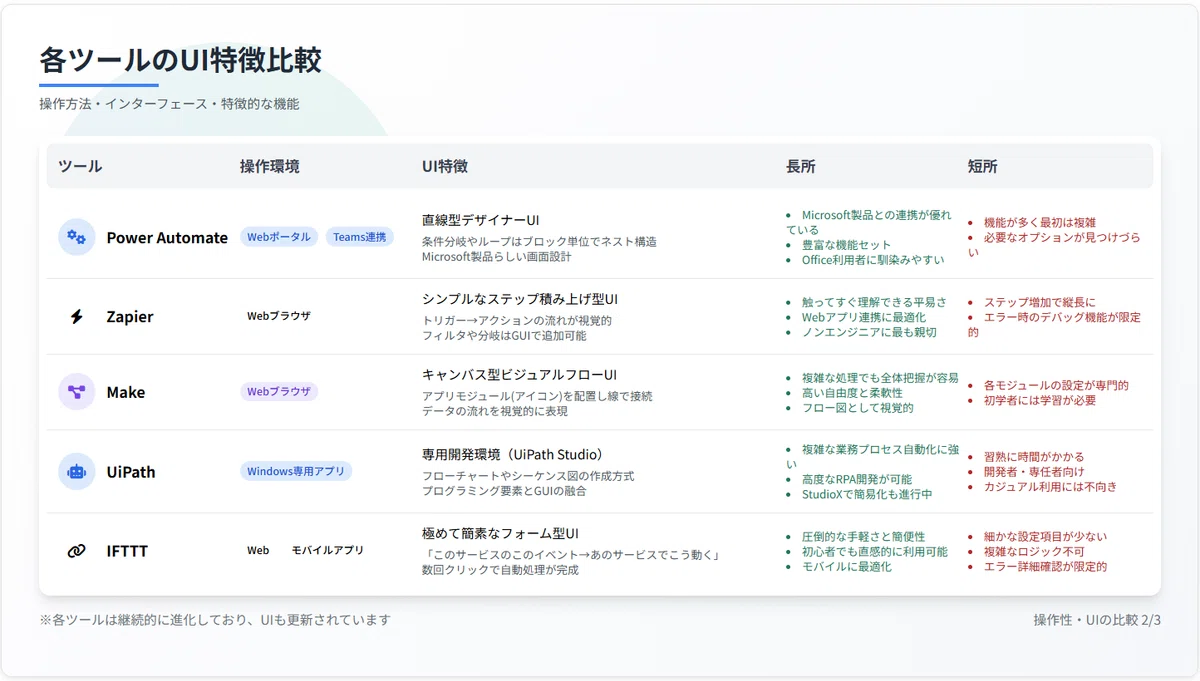This screenshot has width=1200, height=681.
Task: Click the 各ツールのUI特徴比較 title
Action: (181, 60)
